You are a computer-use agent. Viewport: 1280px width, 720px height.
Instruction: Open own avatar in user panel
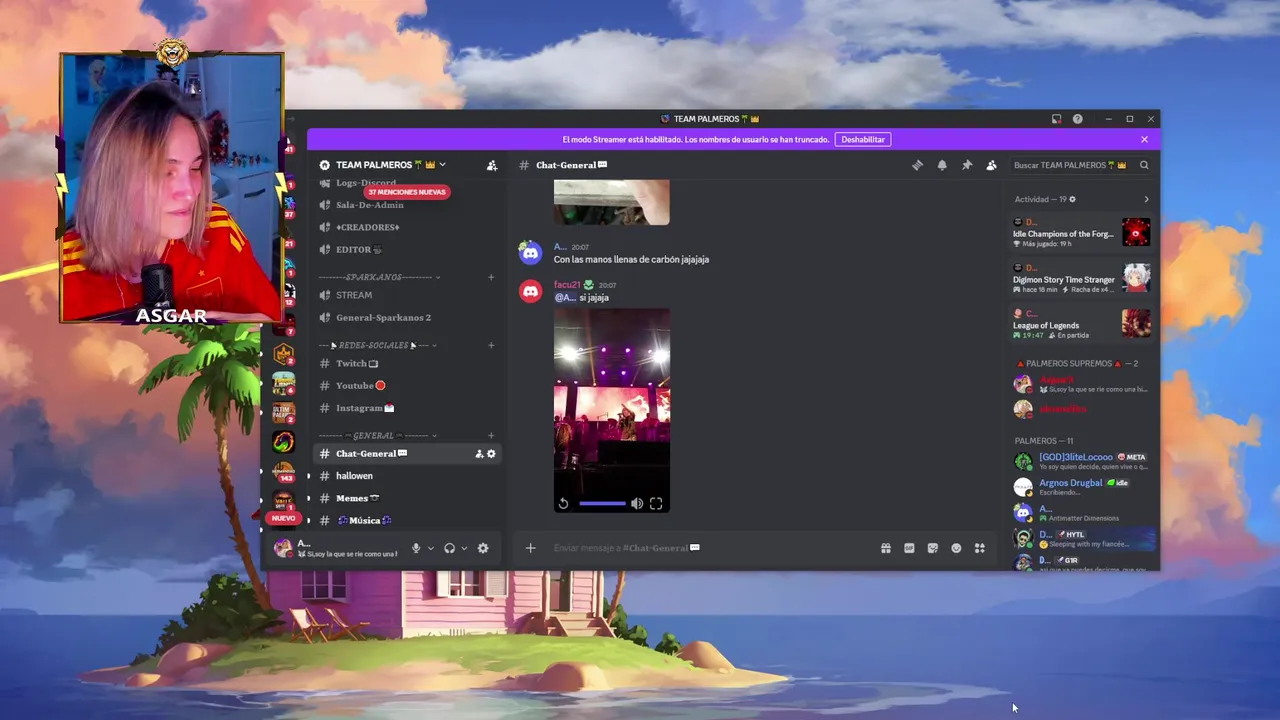pos(283,548)
